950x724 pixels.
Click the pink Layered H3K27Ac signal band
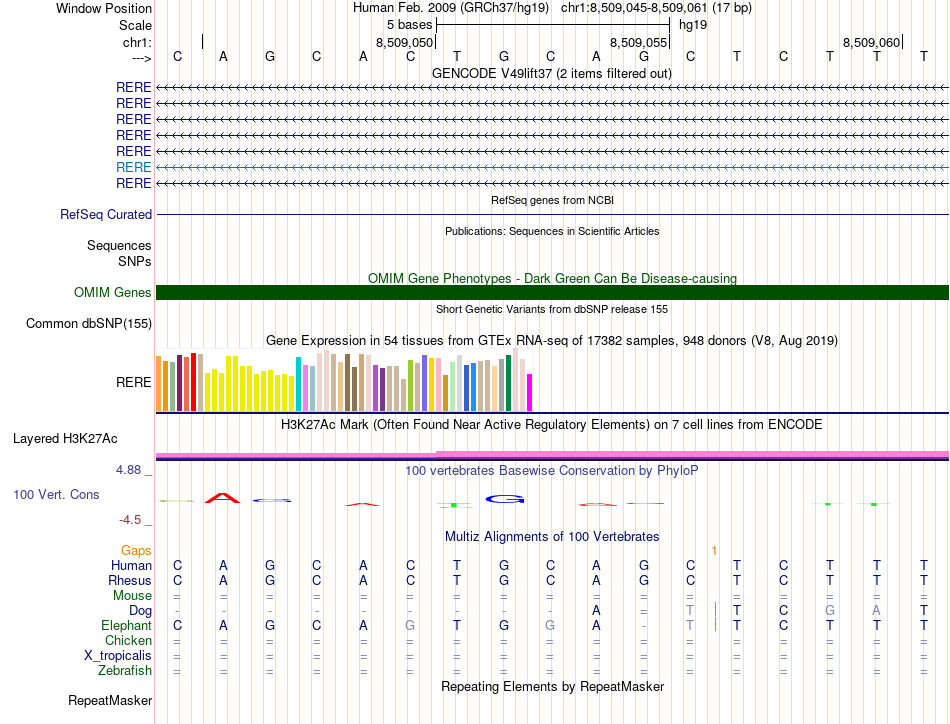point(552,454)
